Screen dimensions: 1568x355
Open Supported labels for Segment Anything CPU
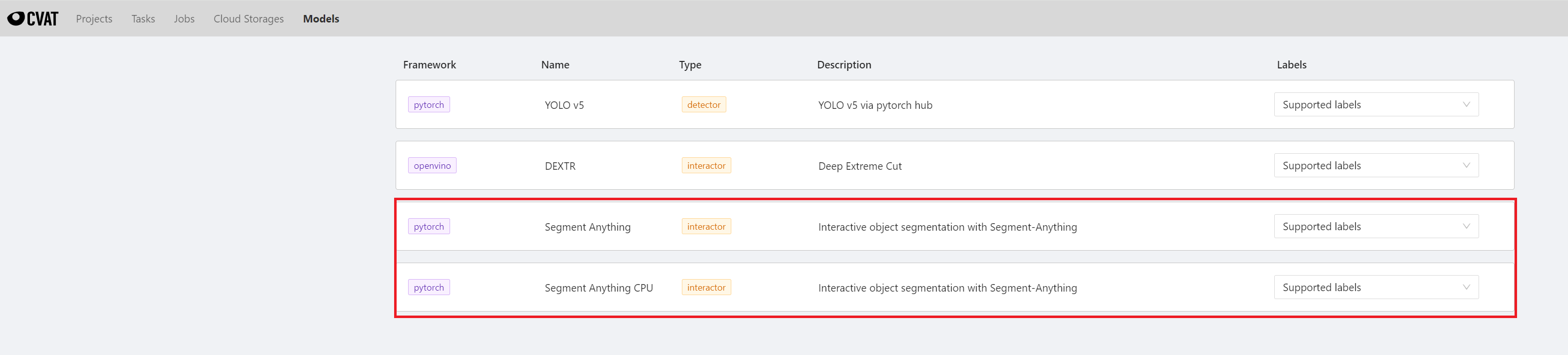1375,288
